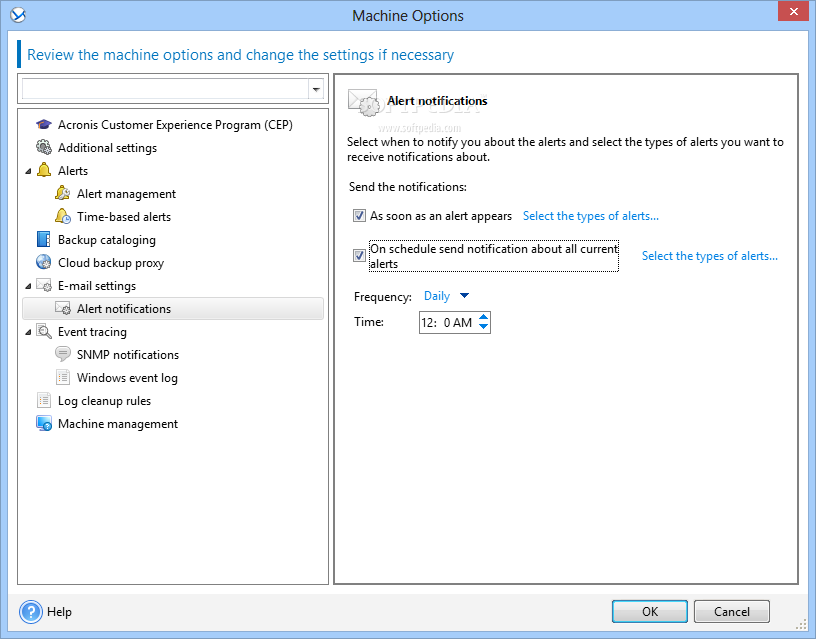
Task: Click the window resize grip corner
Action: pos(801,624)
